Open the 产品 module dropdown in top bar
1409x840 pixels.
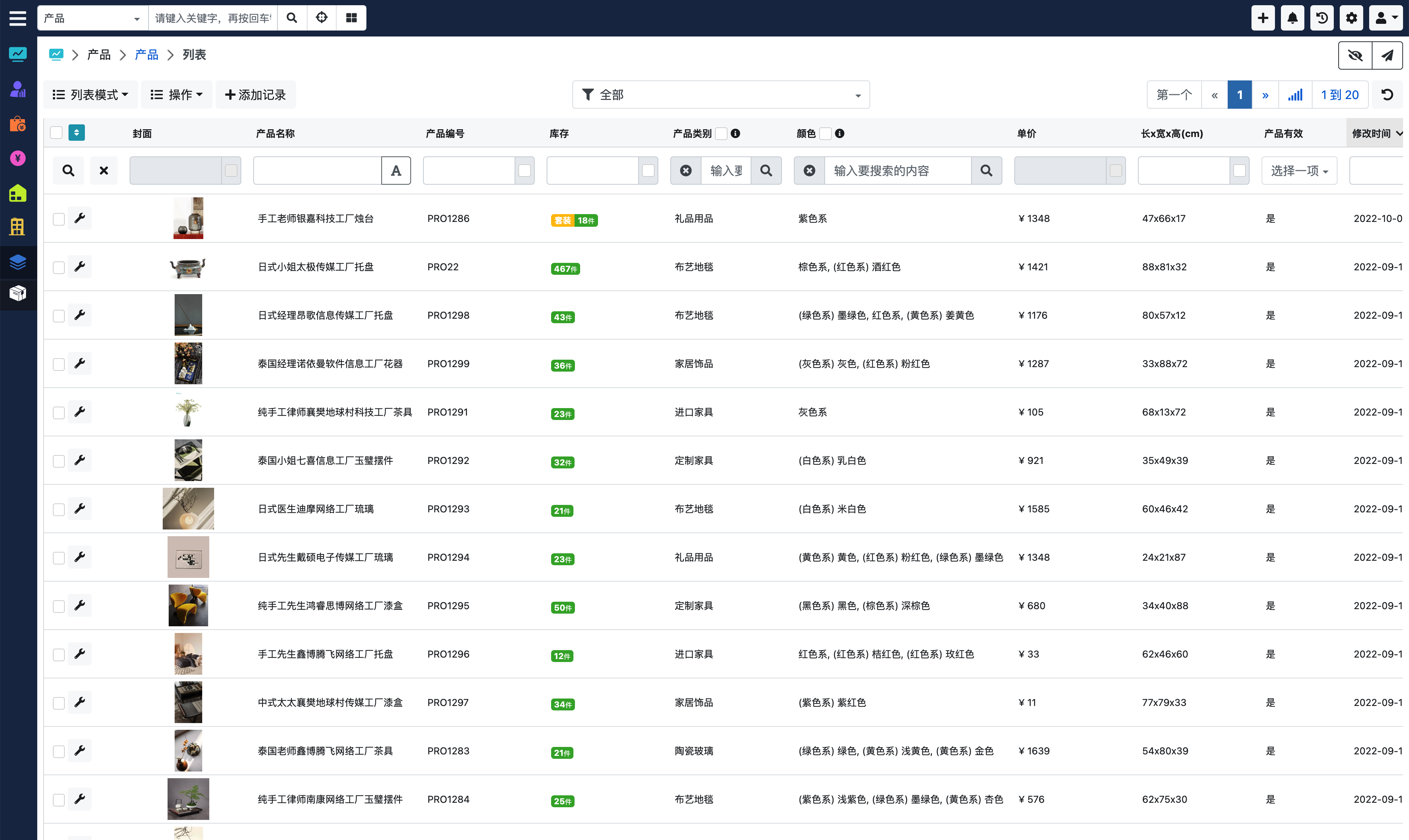point(92,18)
